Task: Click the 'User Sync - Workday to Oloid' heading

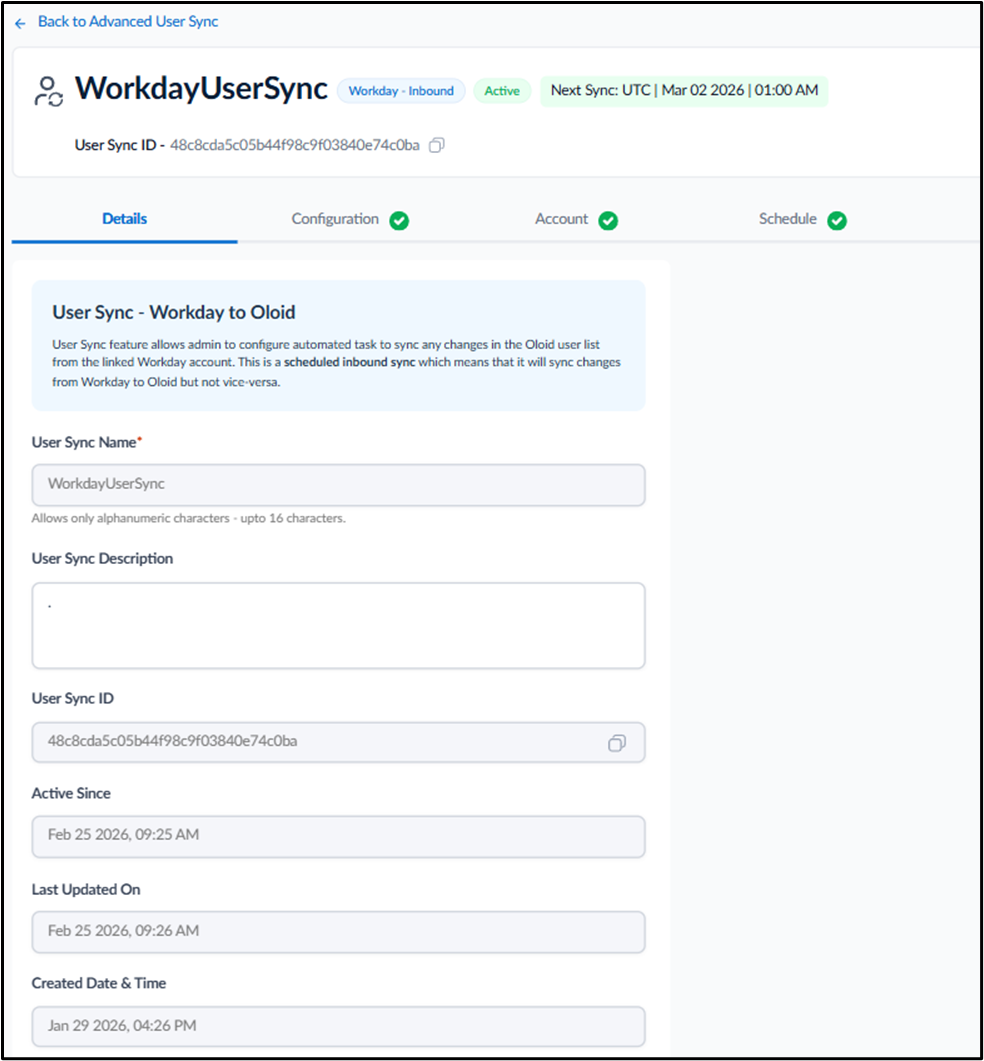Action: click(x=174, y=313)
